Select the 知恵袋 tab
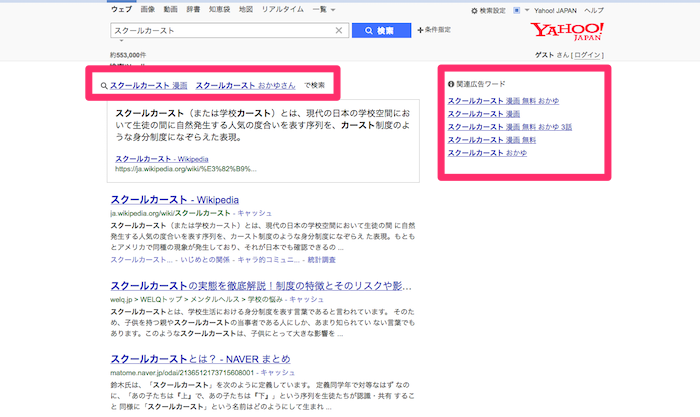700x417 pixels. coord(220,9)
